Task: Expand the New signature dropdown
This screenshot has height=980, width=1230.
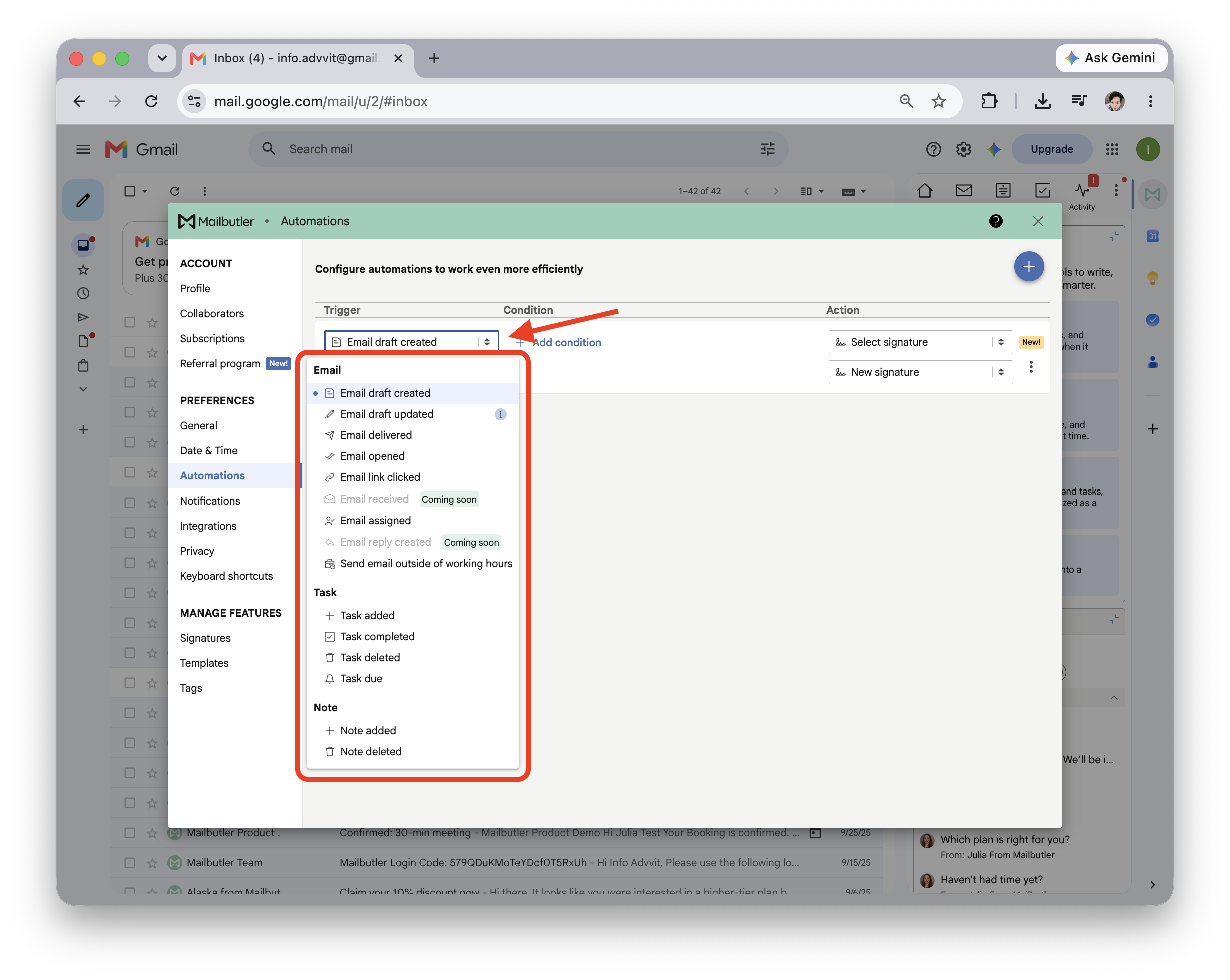Action: (920, 372)
